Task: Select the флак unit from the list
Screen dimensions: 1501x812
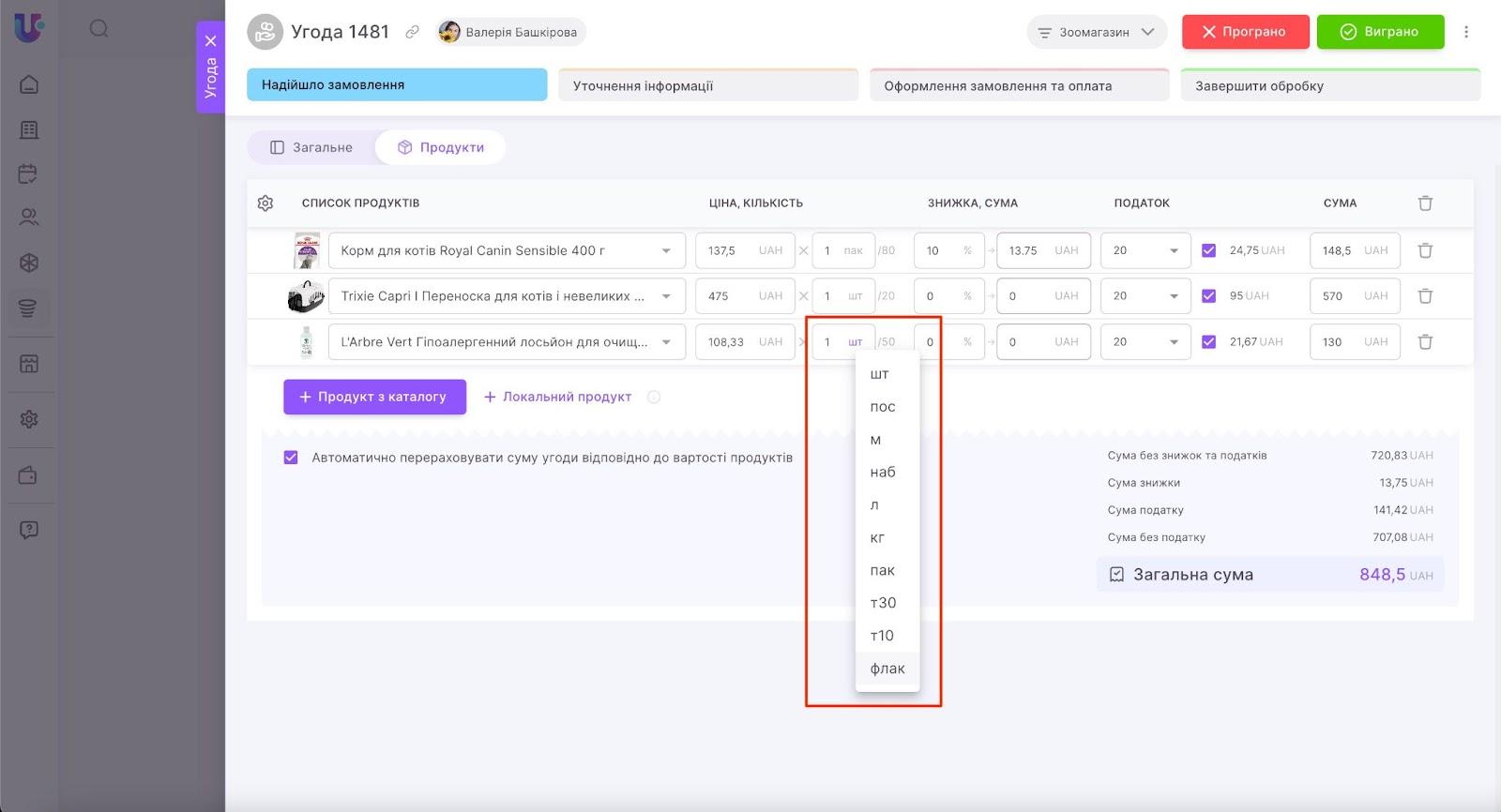Action: click(887, 669)
